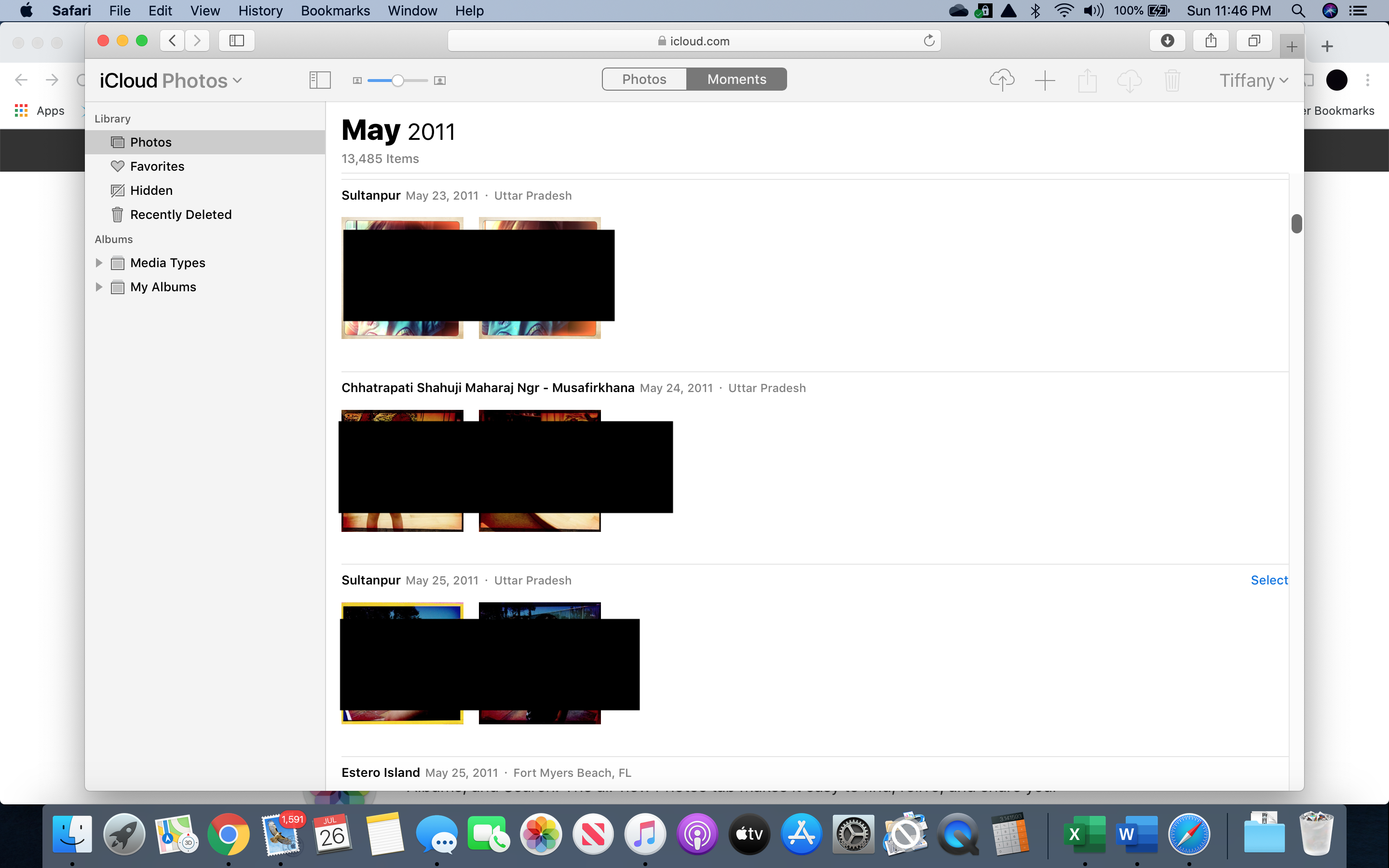Click the plus add-to-album icon
This screenshot has width=1389, height=868.
1045,81
